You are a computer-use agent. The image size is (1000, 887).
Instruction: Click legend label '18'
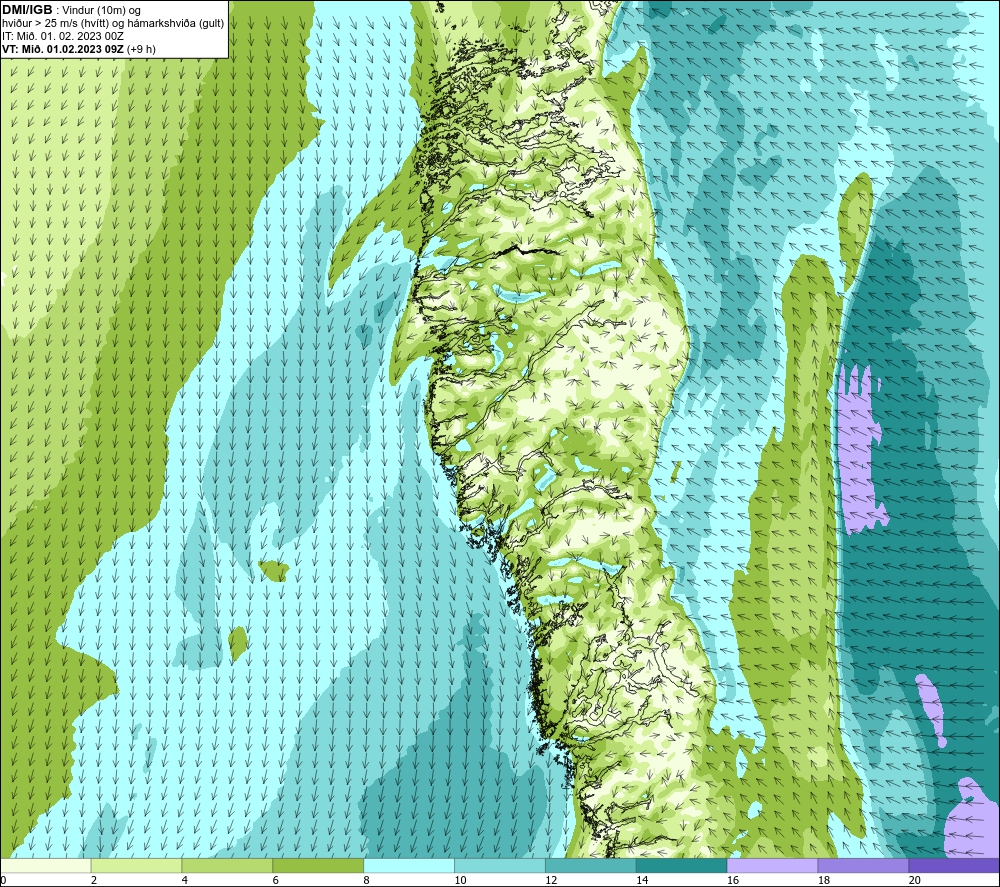click(823, 880)
